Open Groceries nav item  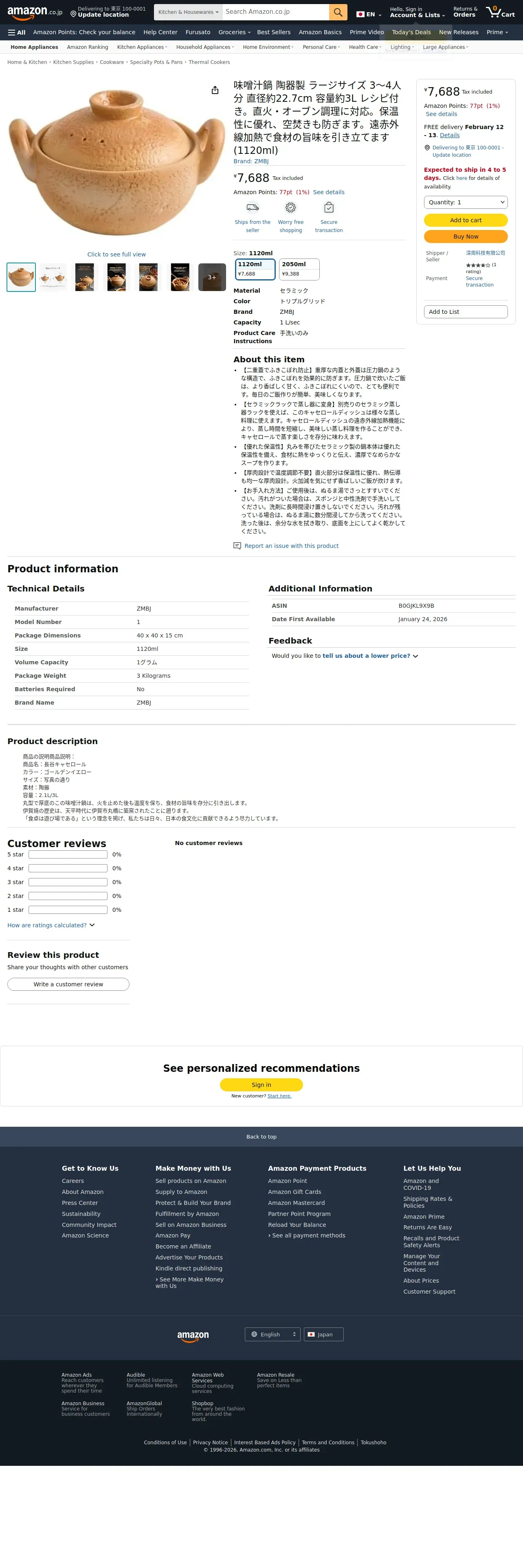pyautogui.click(x=234, y=32)
